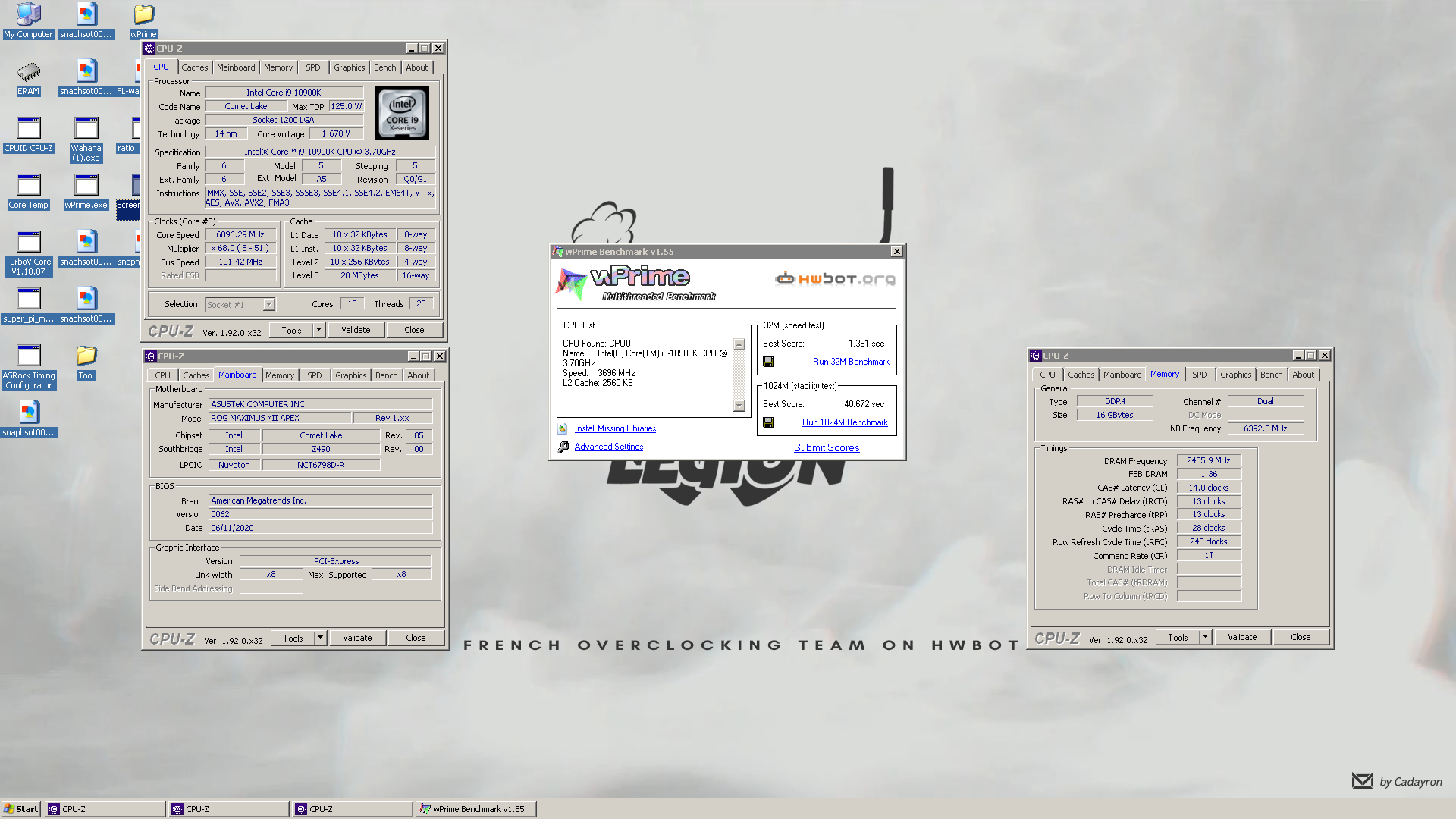Expand Tools dropdown arrow in Memory CPU-Z window
The height and width of the screenshot is (819, 1456).
(x=1206, y=637)
